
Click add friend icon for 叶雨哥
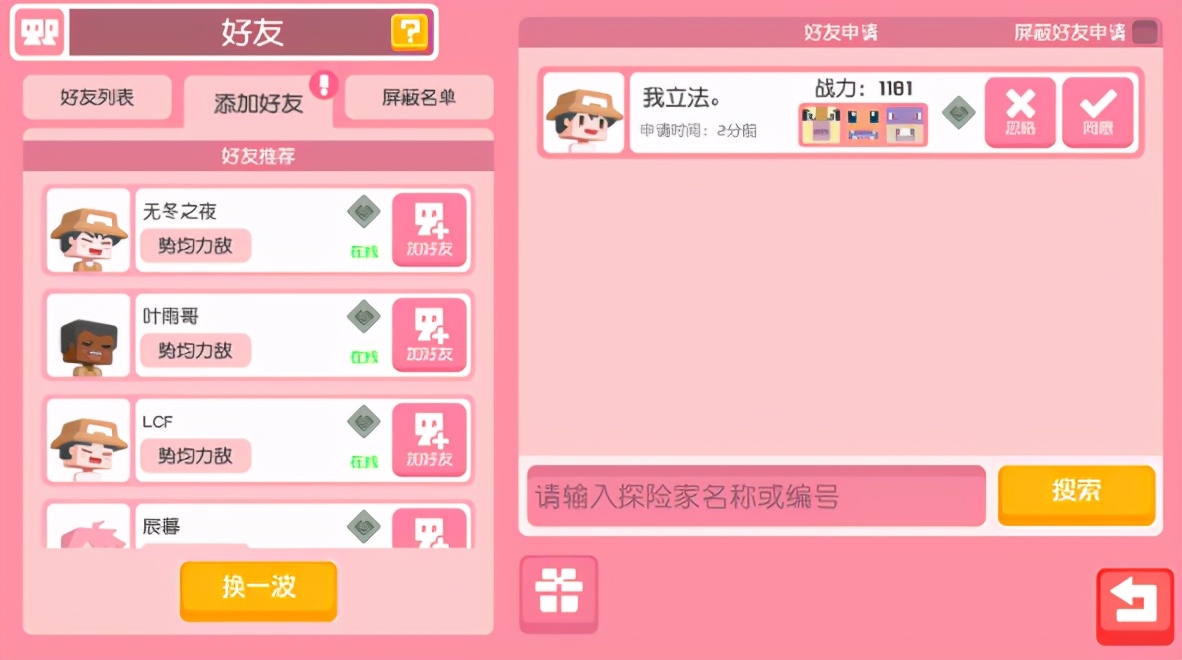pyautogui.click(x=429, y=335)
